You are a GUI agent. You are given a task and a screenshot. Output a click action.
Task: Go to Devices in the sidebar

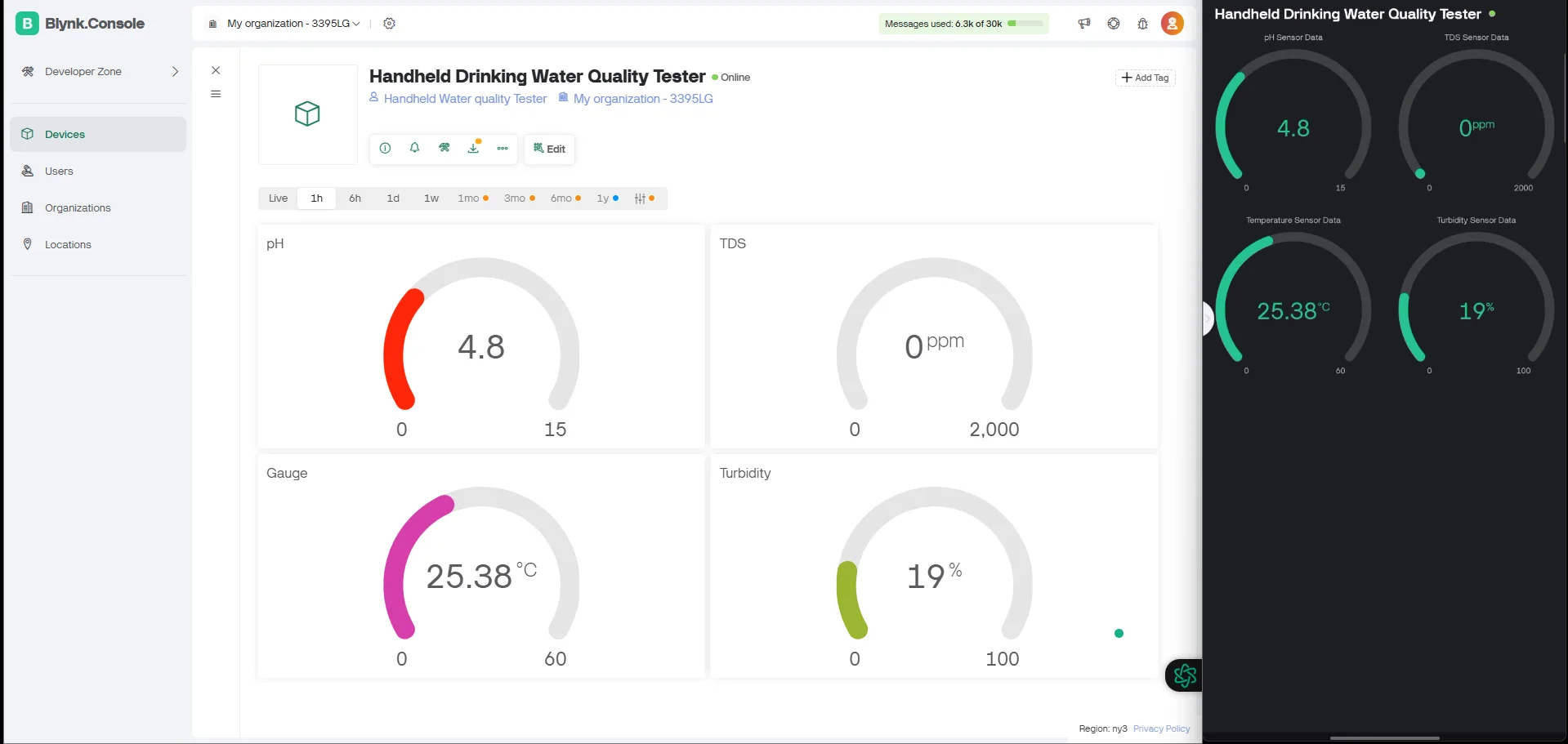coord(98,134)
